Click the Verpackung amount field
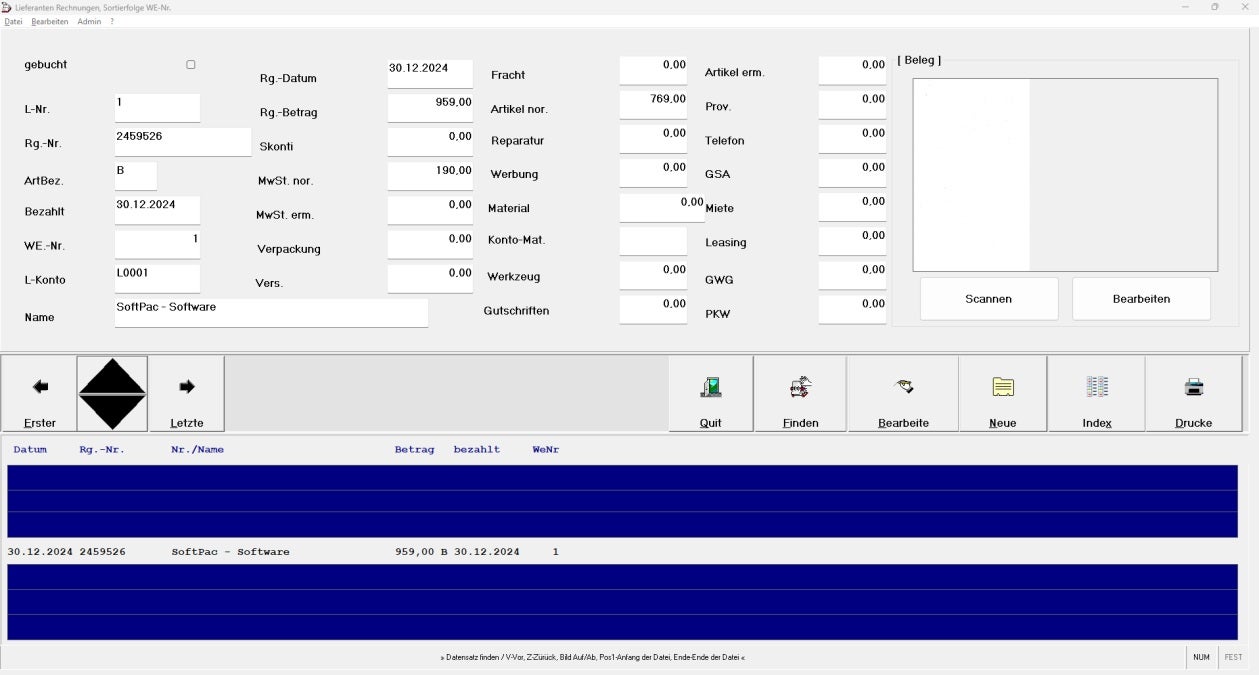The image size is (1259, 675). click(x=430, y=244)
